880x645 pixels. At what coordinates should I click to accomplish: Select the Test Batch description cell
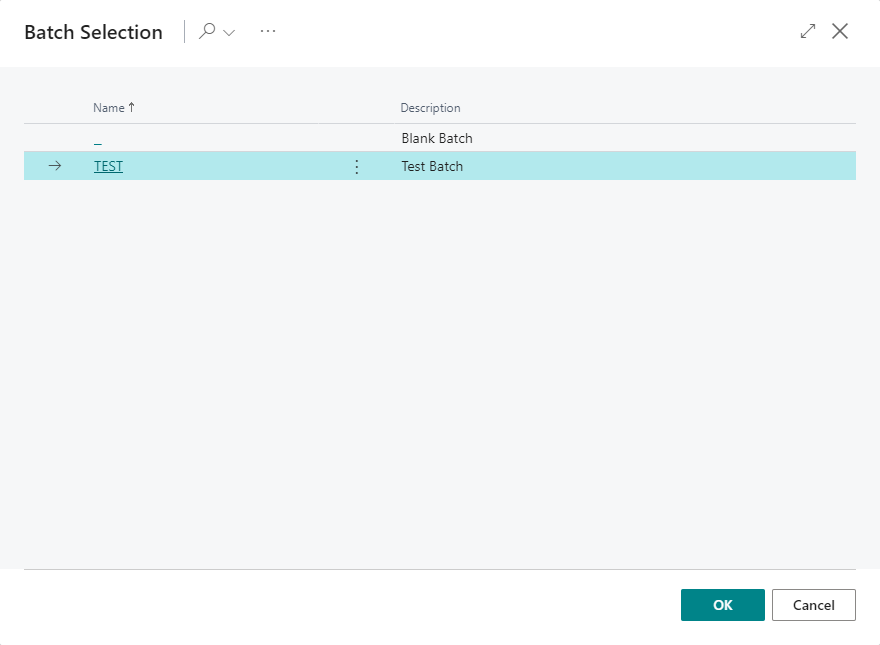point(432,167)
